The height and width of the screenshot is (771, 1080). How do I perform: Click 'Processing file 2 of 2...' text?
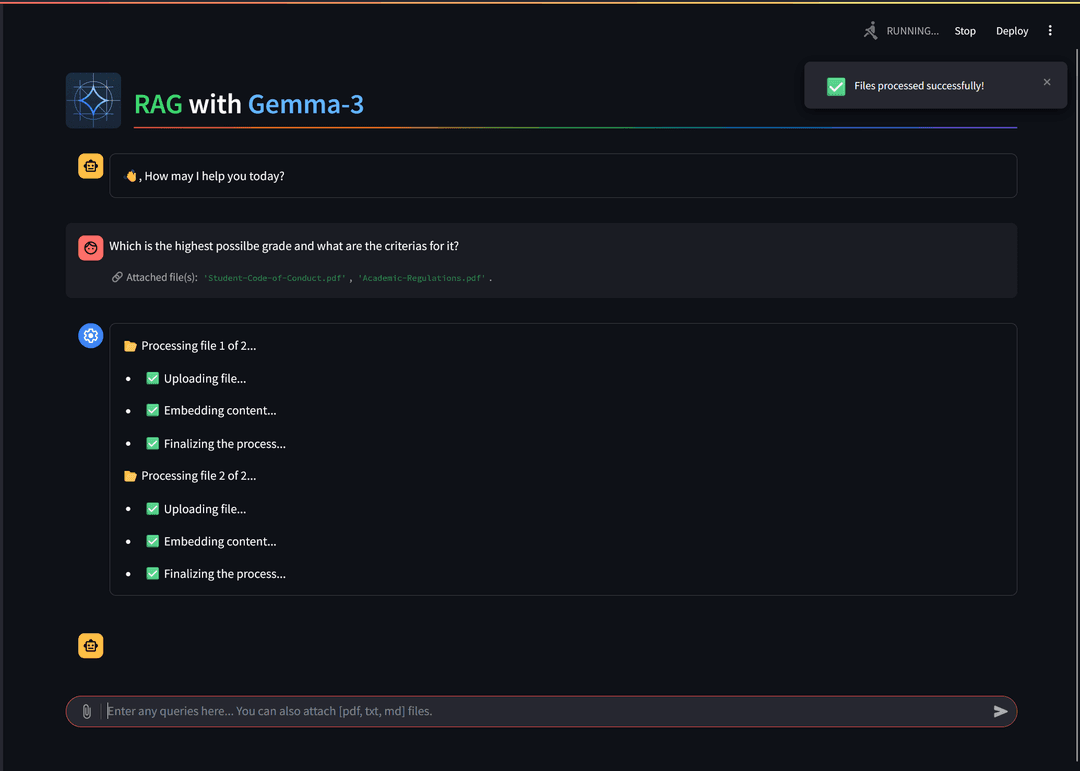click(x=198, y=476)
